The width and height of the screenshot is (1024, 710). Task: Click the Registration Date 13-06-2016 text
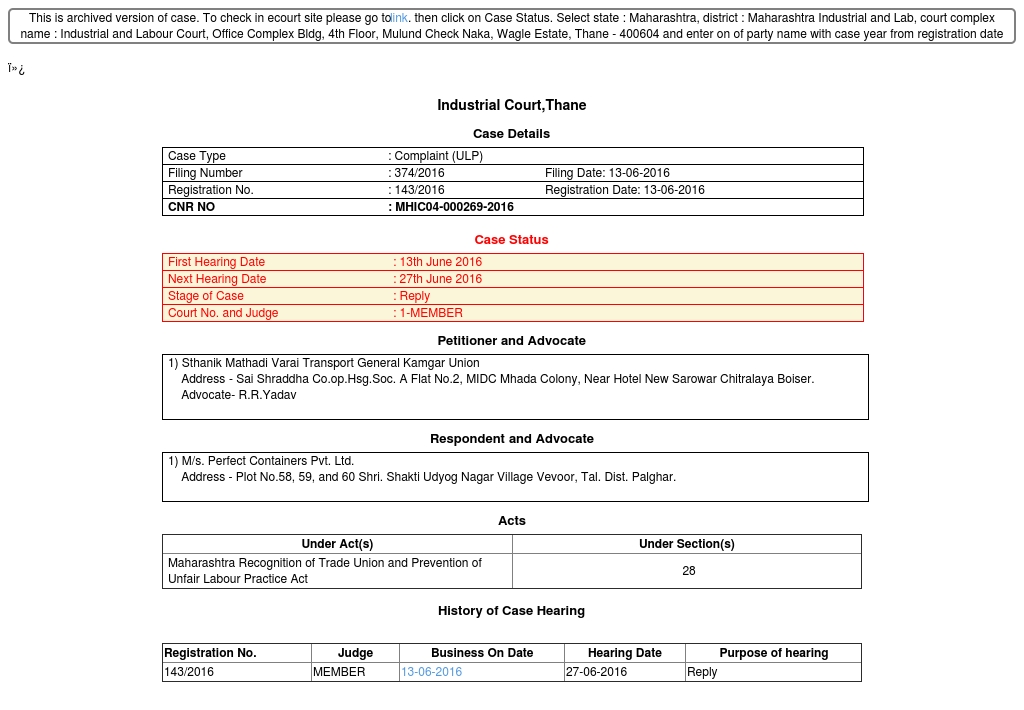click(x=624, y=190)
